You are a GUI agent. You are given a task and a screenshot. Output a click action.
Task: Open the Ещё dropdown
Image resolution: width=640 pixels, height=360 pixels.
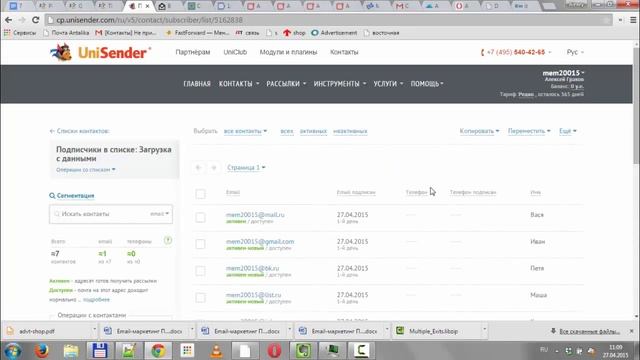click(x=568, y=131)
